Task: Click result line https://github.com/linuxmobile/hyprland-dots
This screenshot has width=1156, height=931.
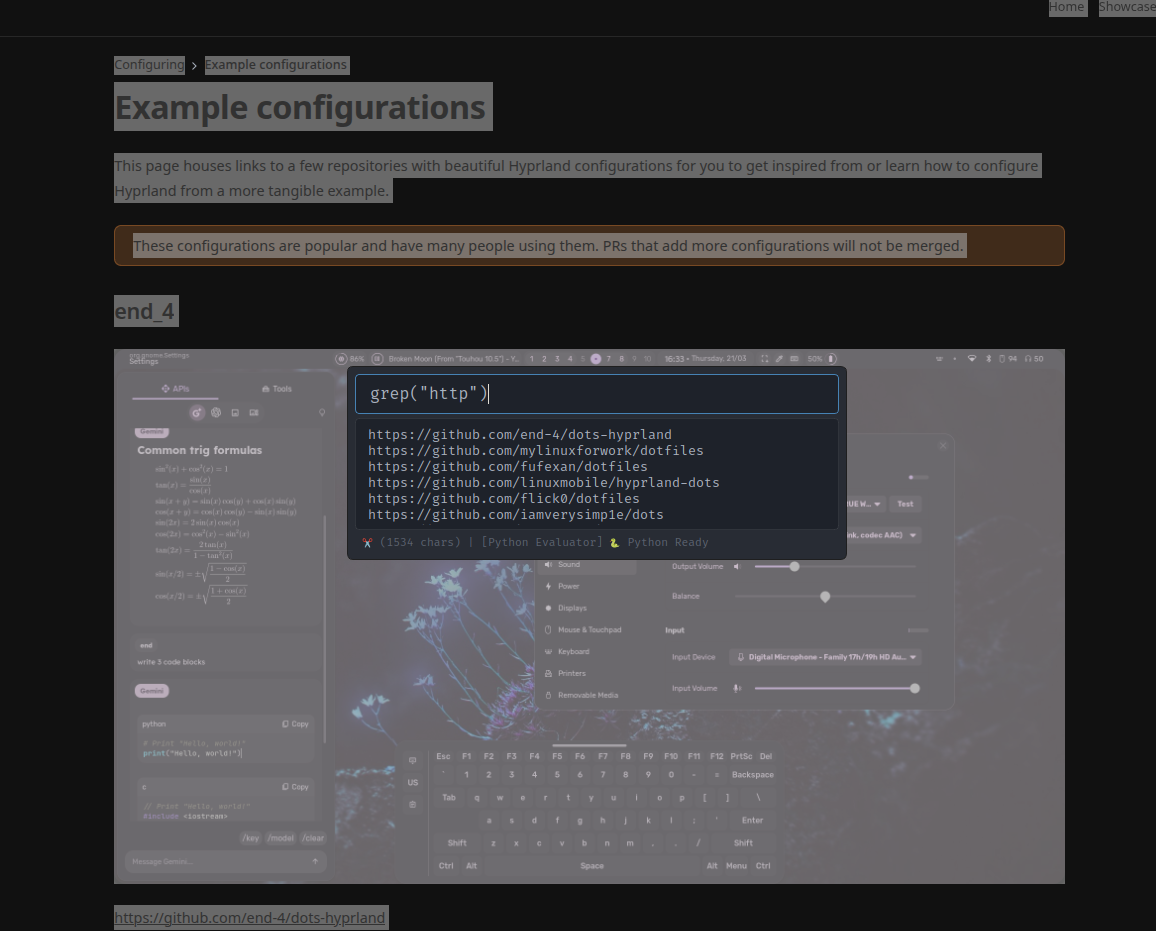Action: 544,483
